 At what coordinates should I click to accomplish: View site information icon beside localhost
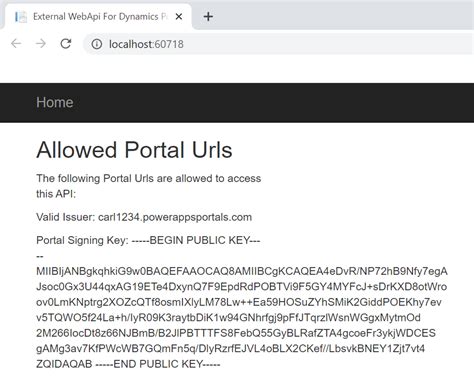pyautogui.click(x=97, y=44)
